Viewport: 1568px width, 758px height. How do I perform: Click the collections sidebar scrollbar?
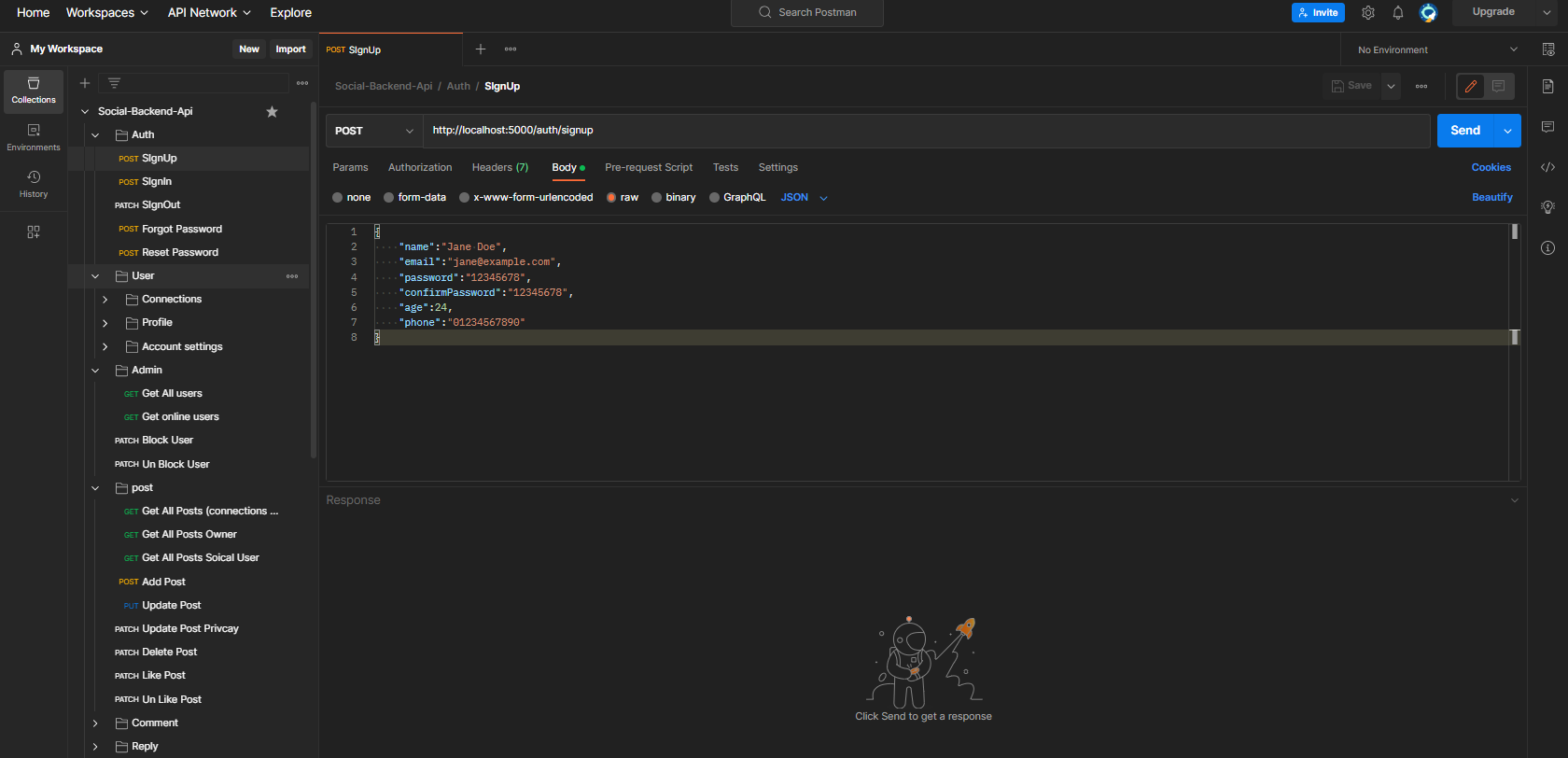(314, 280)
